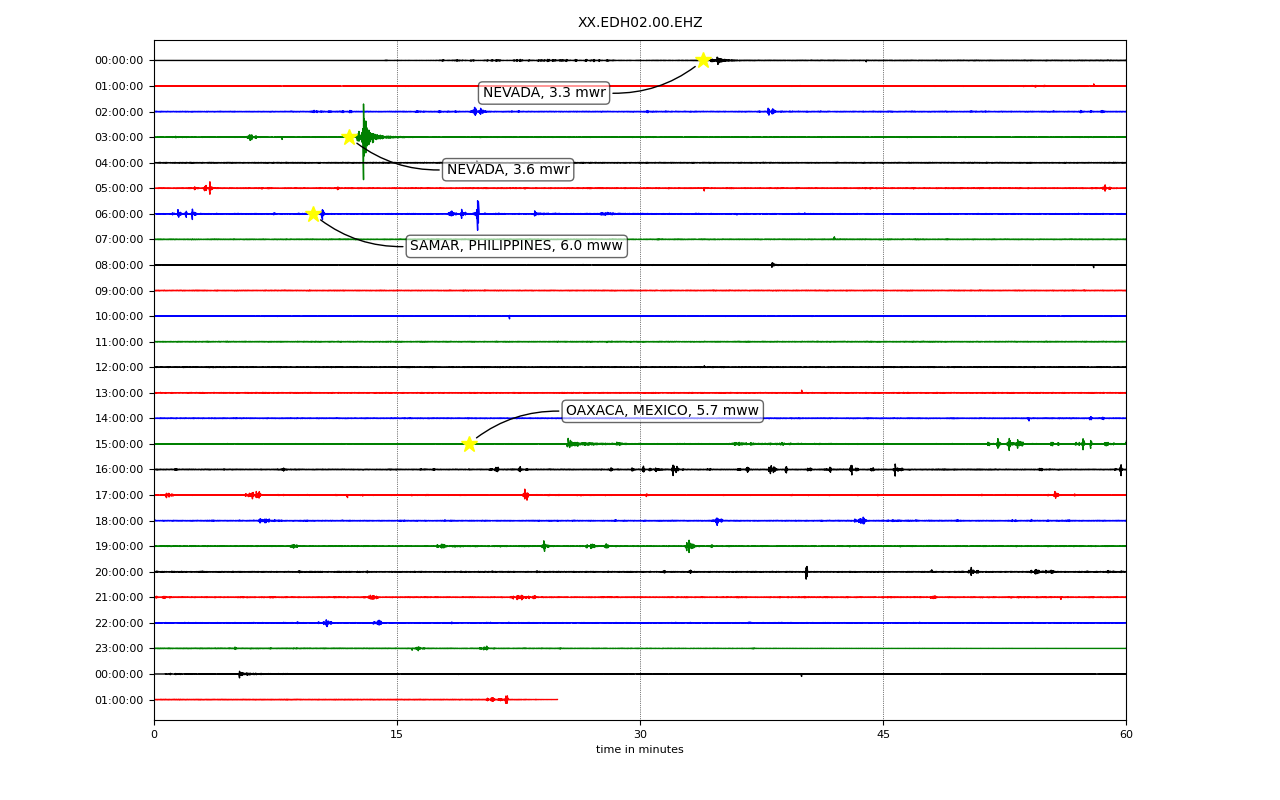The height and width of the screenshot is (800, 1280).
Task: Click the end of the last red 01:00:00 trace
Action: coord(557,699)
